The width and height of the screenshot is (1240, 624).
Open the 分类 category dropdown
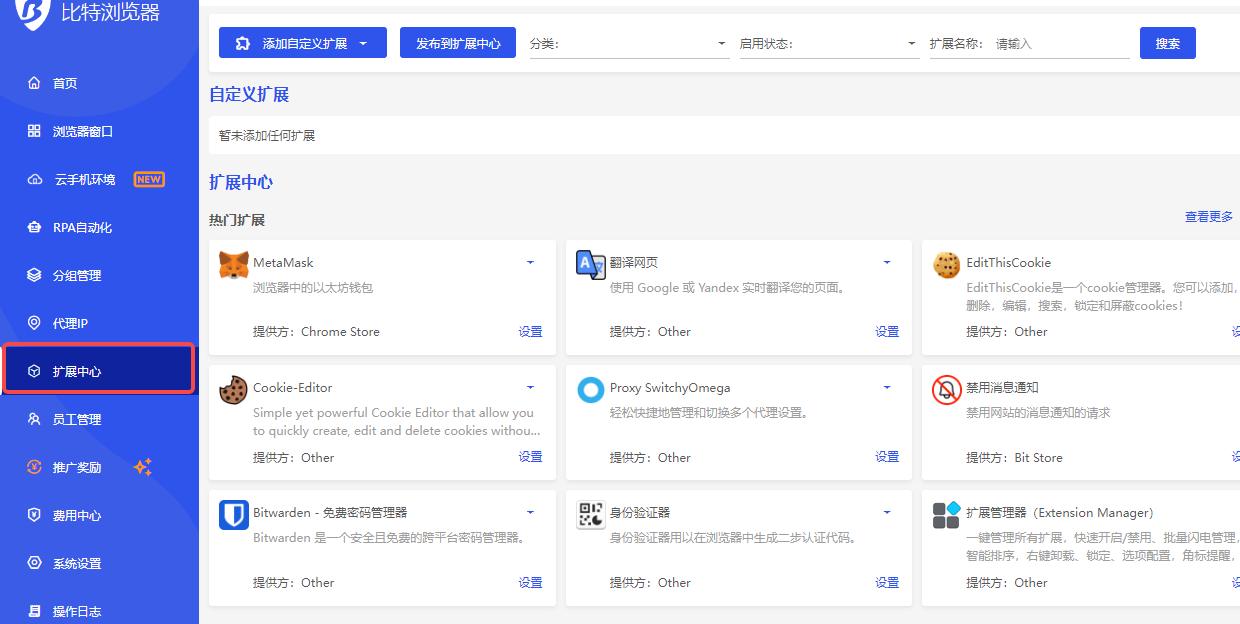point(629,44)
